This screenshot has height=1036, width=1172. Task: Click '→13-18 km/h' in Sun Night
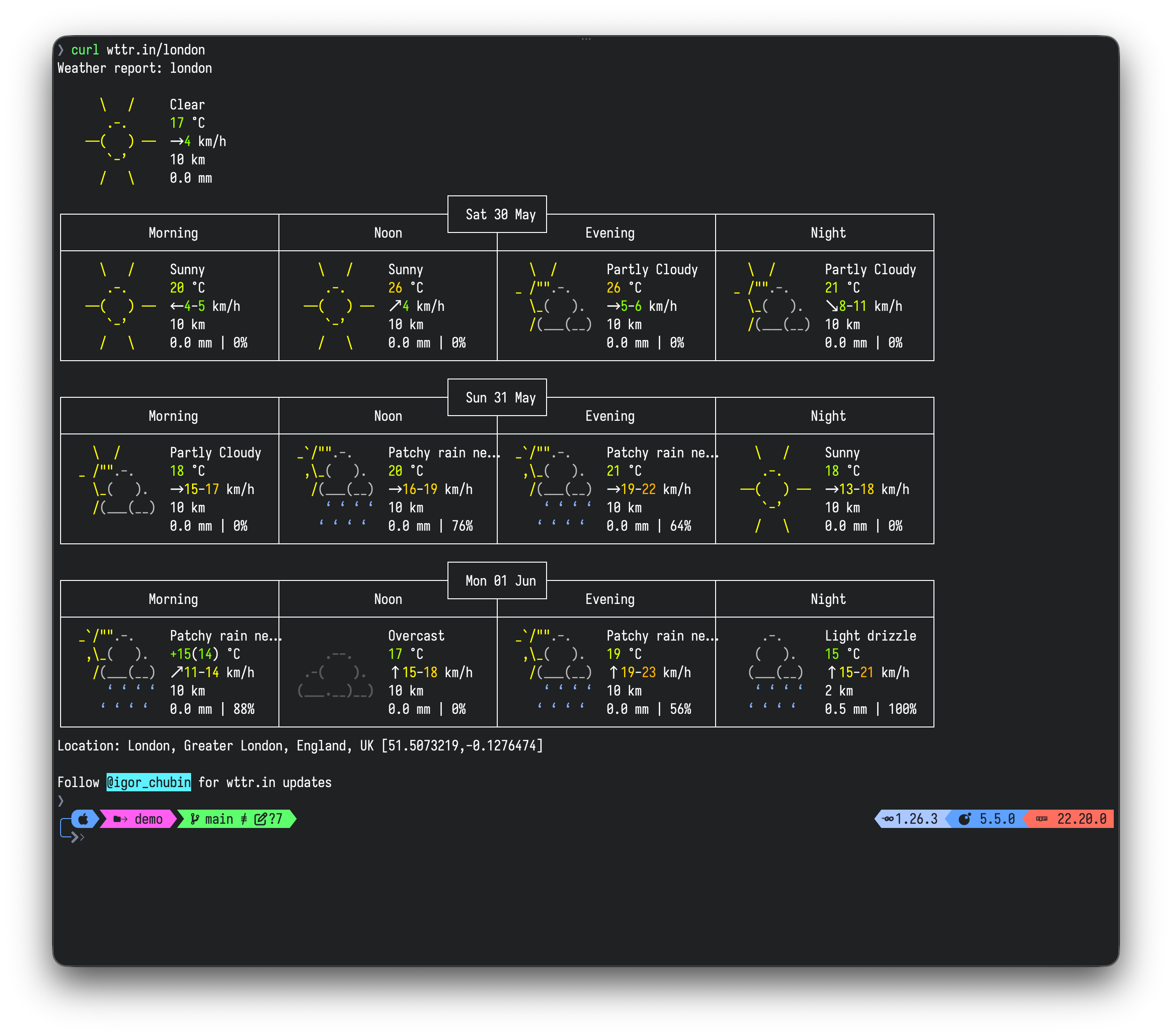pos(867,489)
